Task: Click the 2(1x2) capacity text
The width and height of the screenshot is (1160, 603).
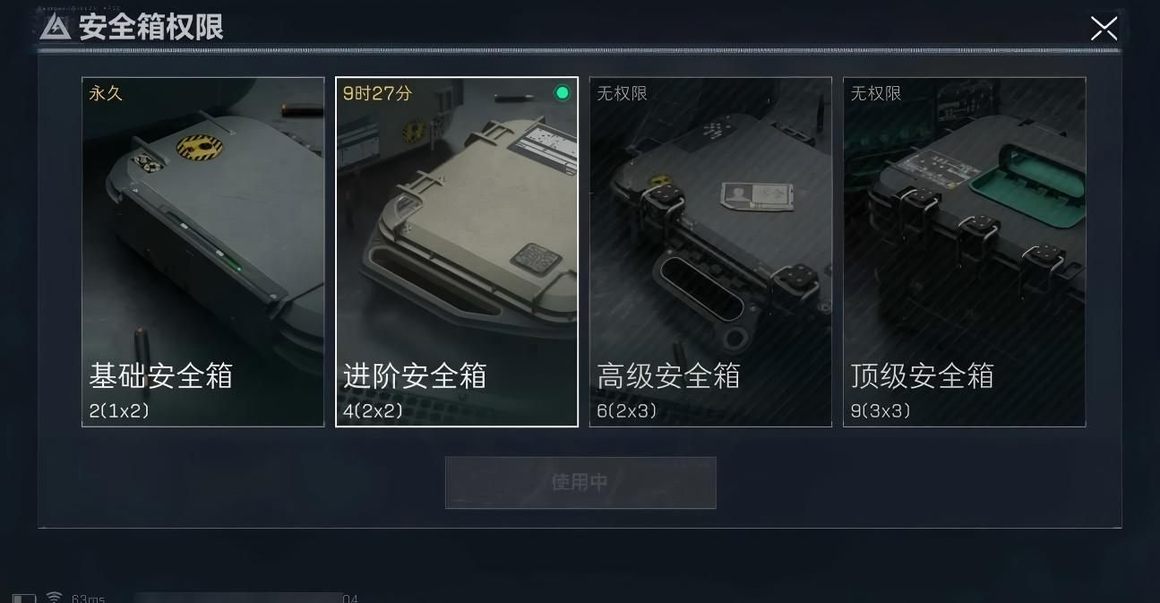Action: pos(119,411)
